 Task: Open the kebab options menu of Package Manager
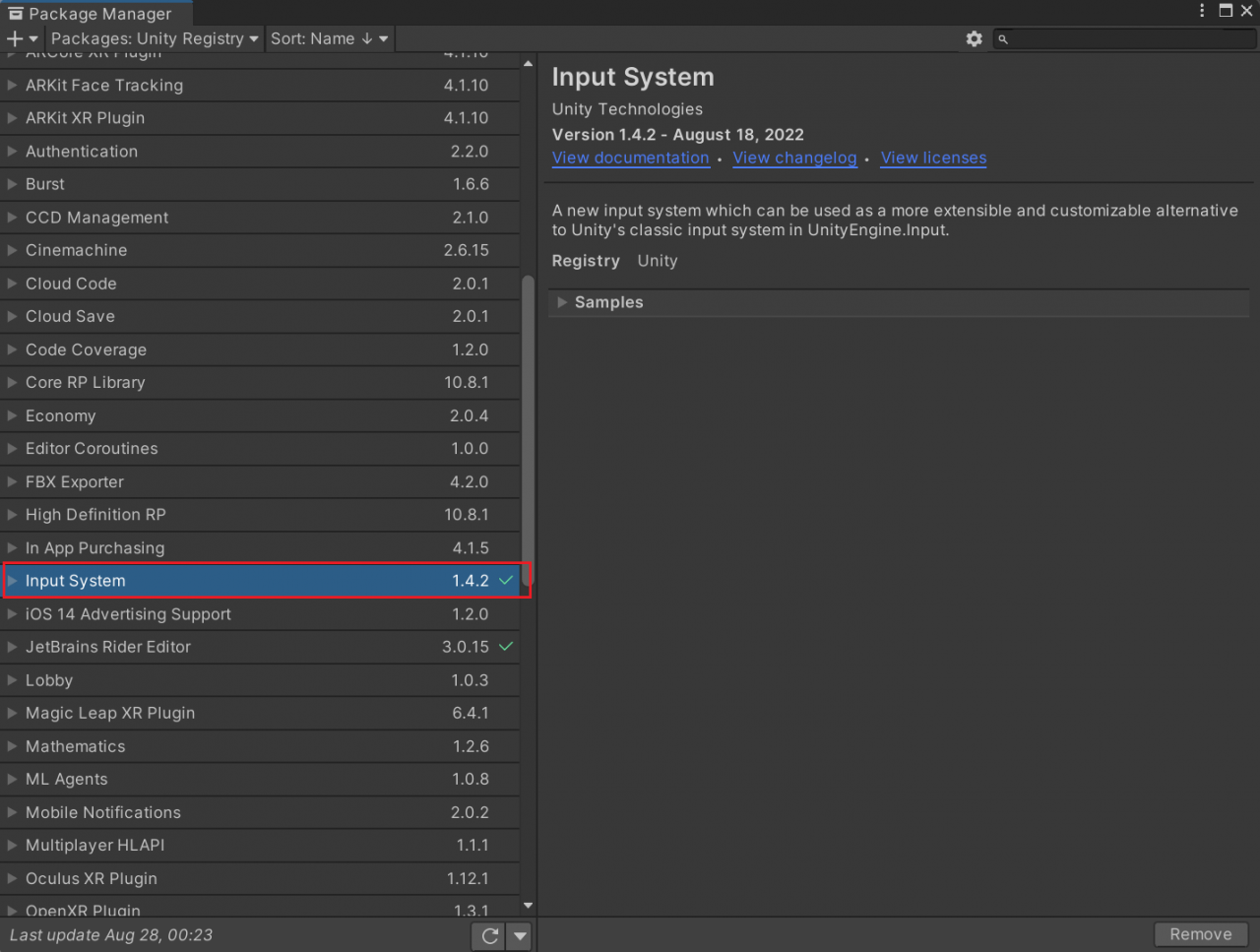(1202, 11)
